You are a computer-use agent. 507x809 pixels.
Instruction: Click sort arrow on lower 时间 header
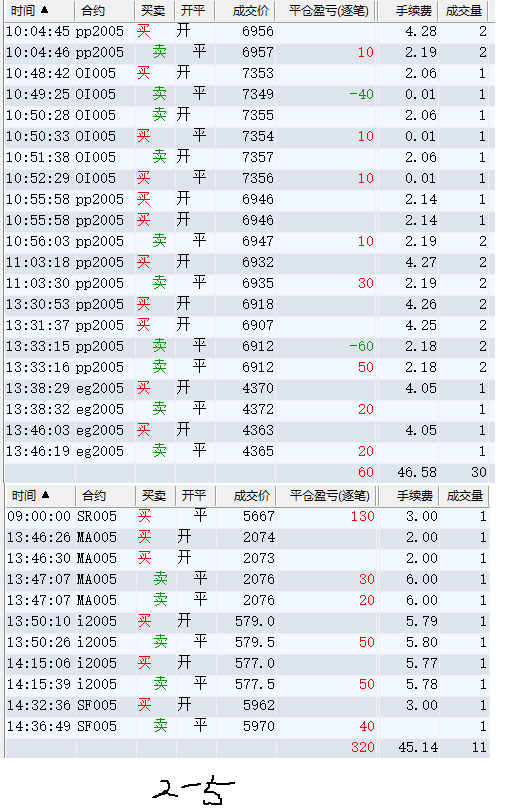(45, 495)
